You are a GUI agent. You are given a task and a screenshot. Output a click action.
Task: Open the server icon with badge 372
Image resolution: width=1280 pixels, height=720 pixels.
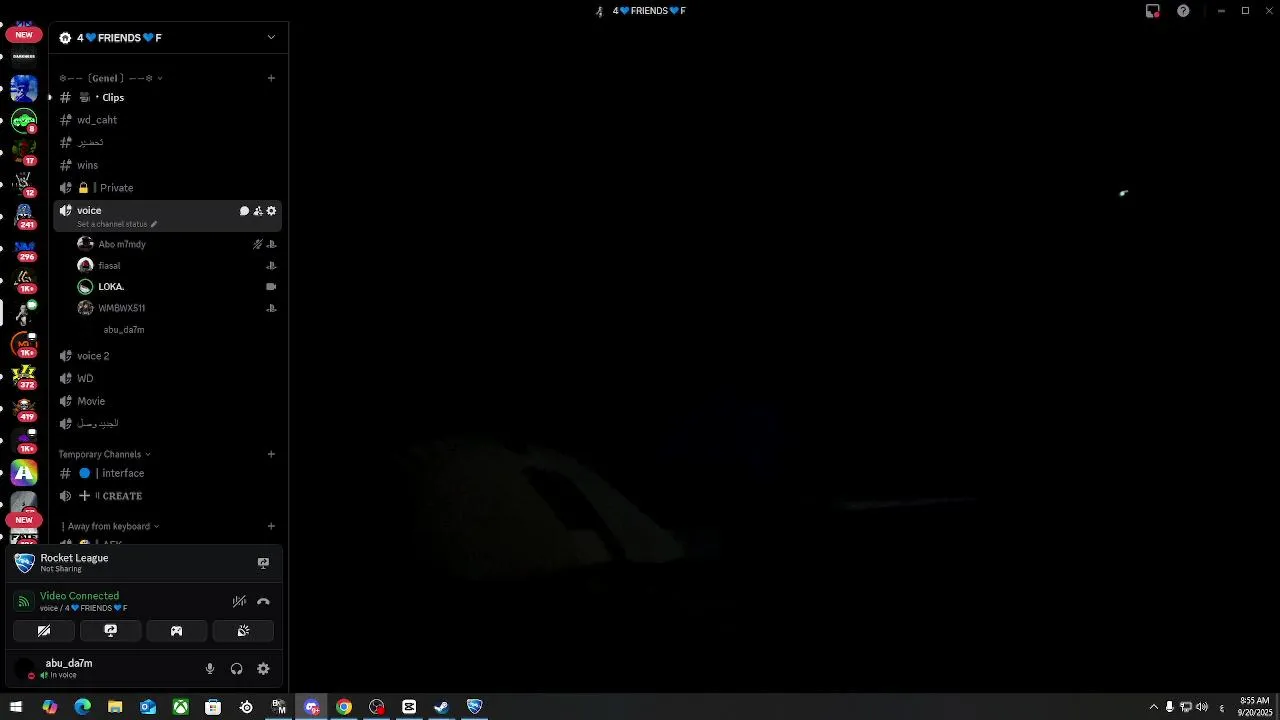pyautogui.click(x=24, y=376)
